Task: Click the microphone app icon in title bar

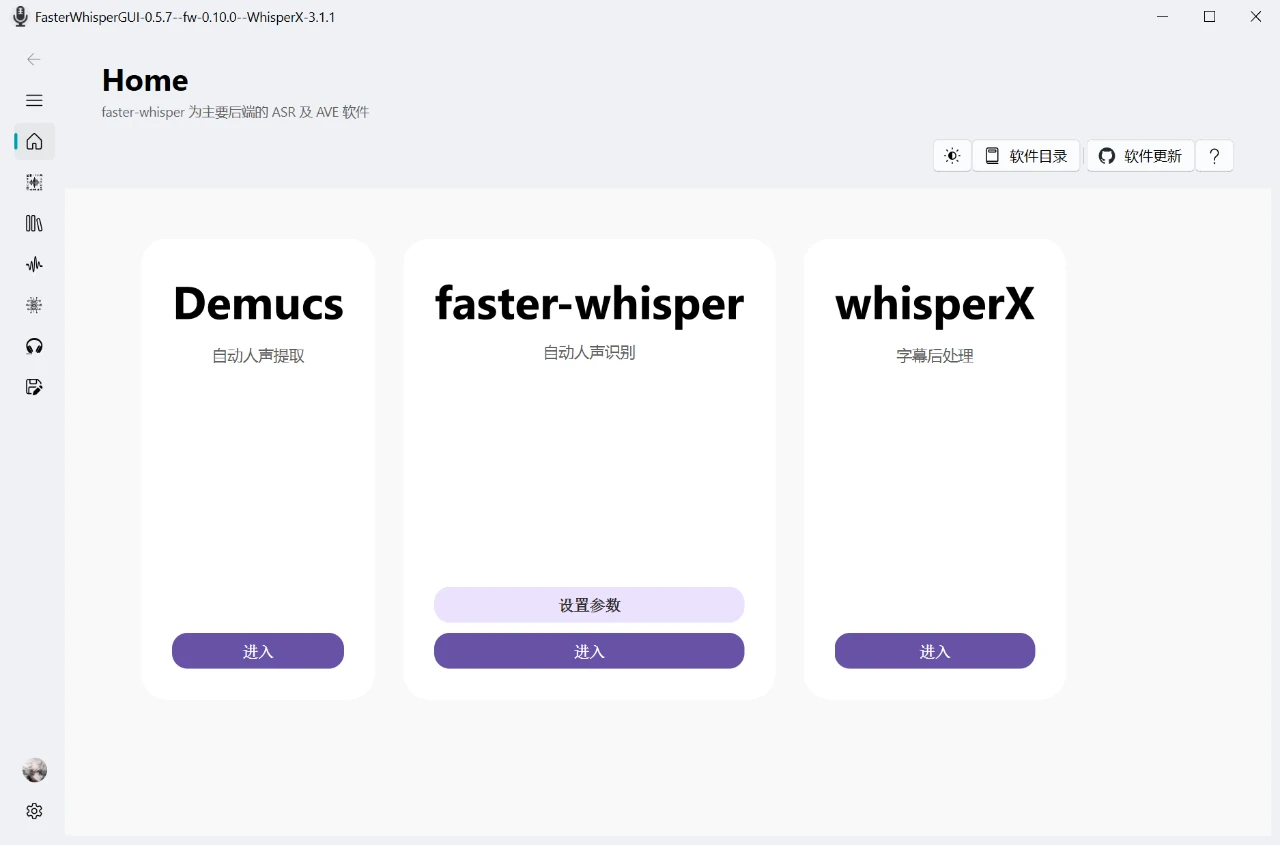Action: pos(20,17)
